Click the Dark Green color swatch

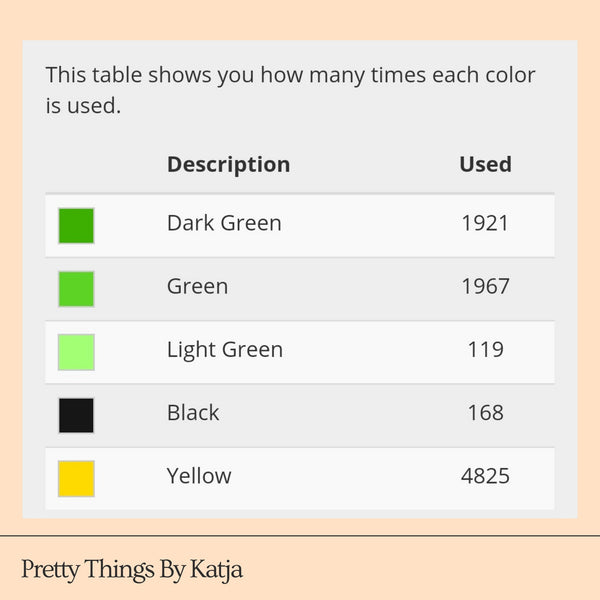point(76,225)
